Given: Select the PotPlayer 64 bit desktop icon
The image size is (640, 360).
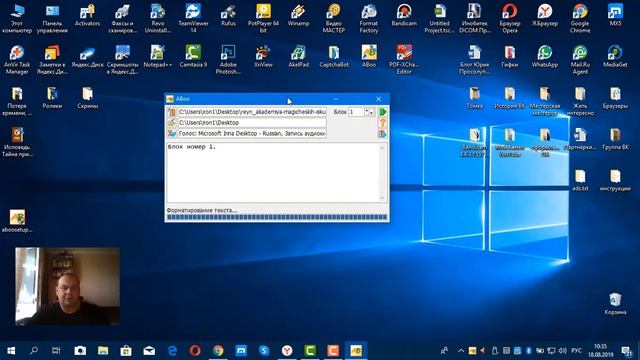Looking at the screenshot, I should click(263, 18).
